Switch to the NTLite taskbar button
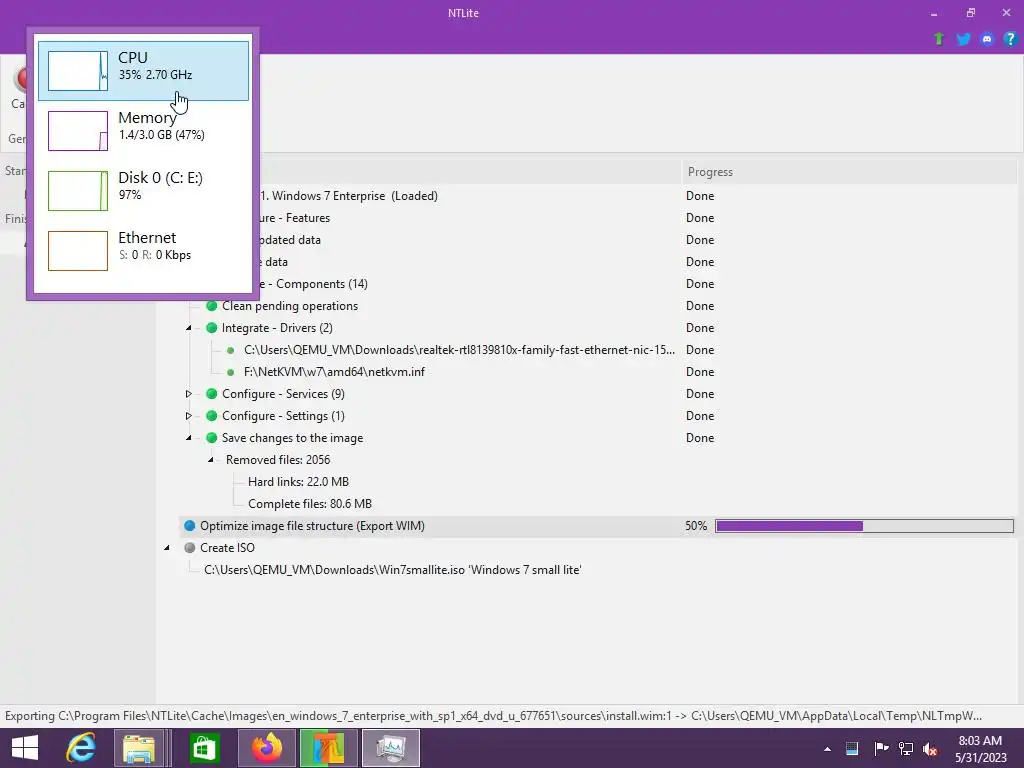Viewport: 1024px width, 768px height. [x=328, y=748]
